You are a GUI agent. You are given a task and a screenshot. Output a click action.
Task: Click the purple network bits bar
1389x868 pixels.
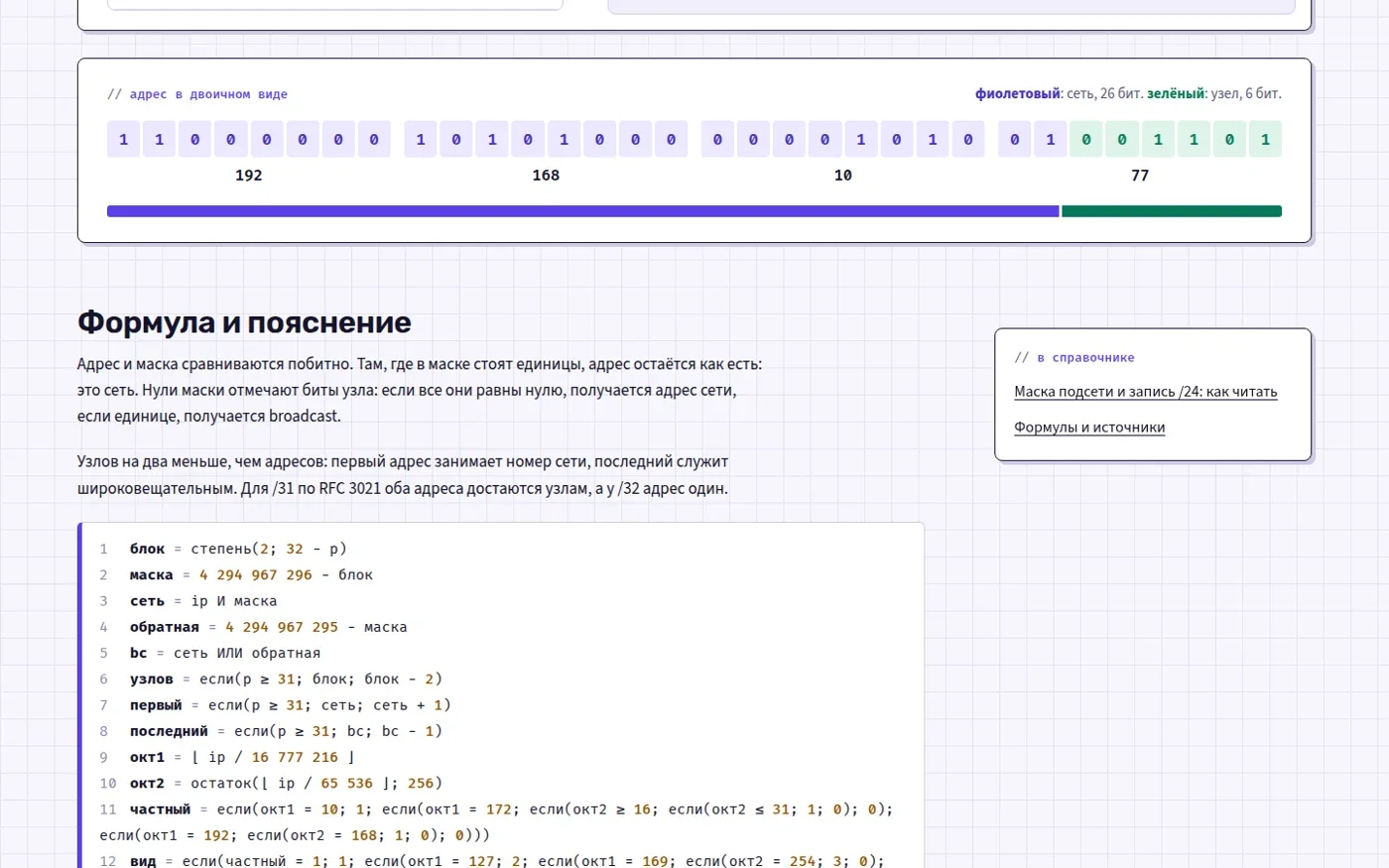click(x=583, y=211)
